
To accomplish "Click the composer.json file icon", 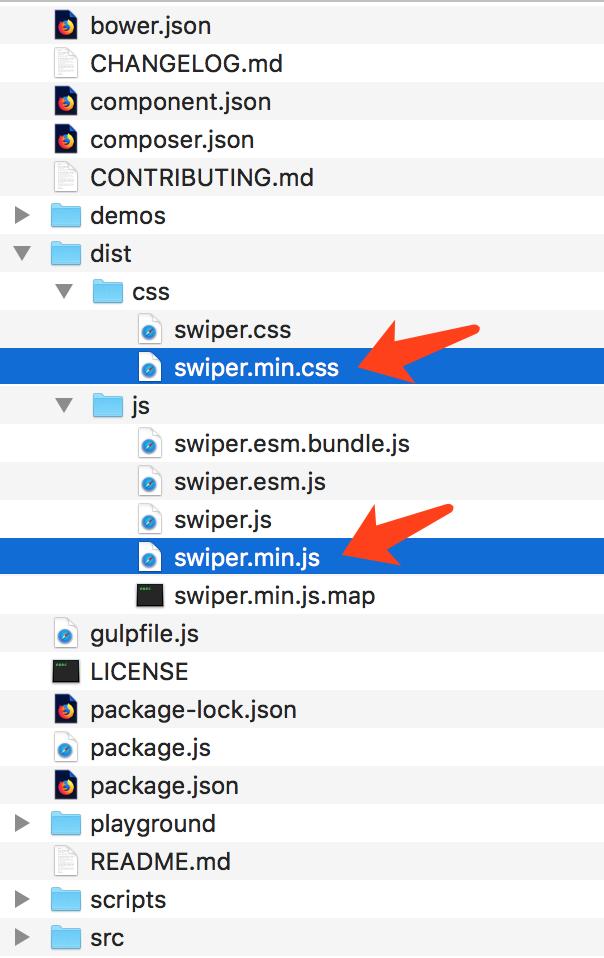I will pos(66,140).
